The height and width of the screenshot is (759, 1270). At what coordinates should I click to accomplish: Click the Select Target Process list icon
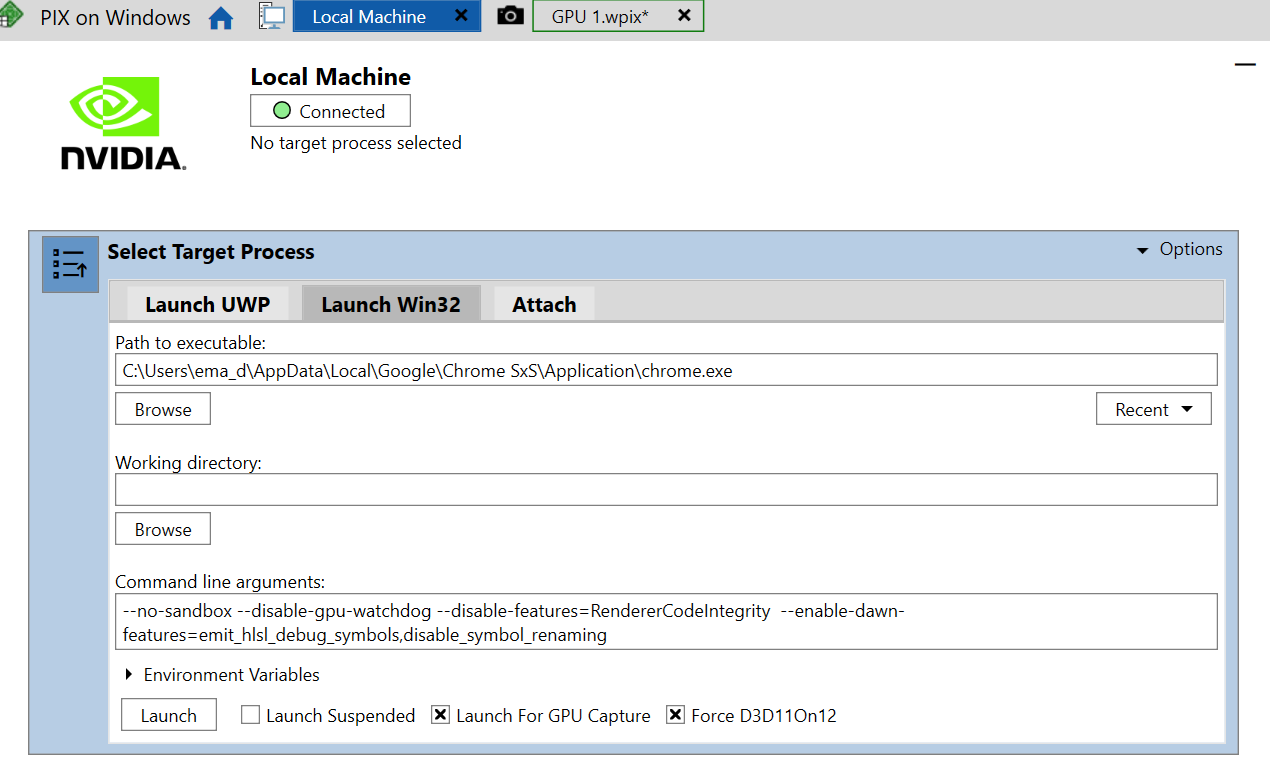coord(70,265)
